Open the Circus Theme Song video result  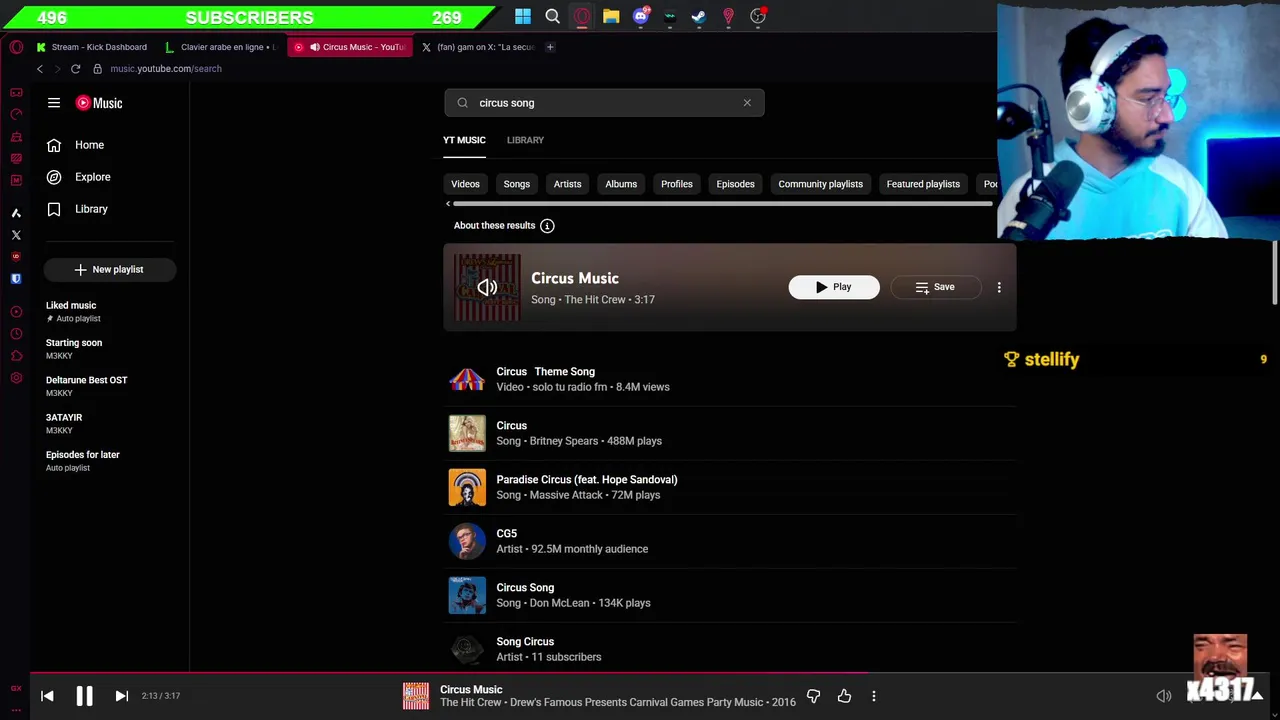[x=730, y=379]
